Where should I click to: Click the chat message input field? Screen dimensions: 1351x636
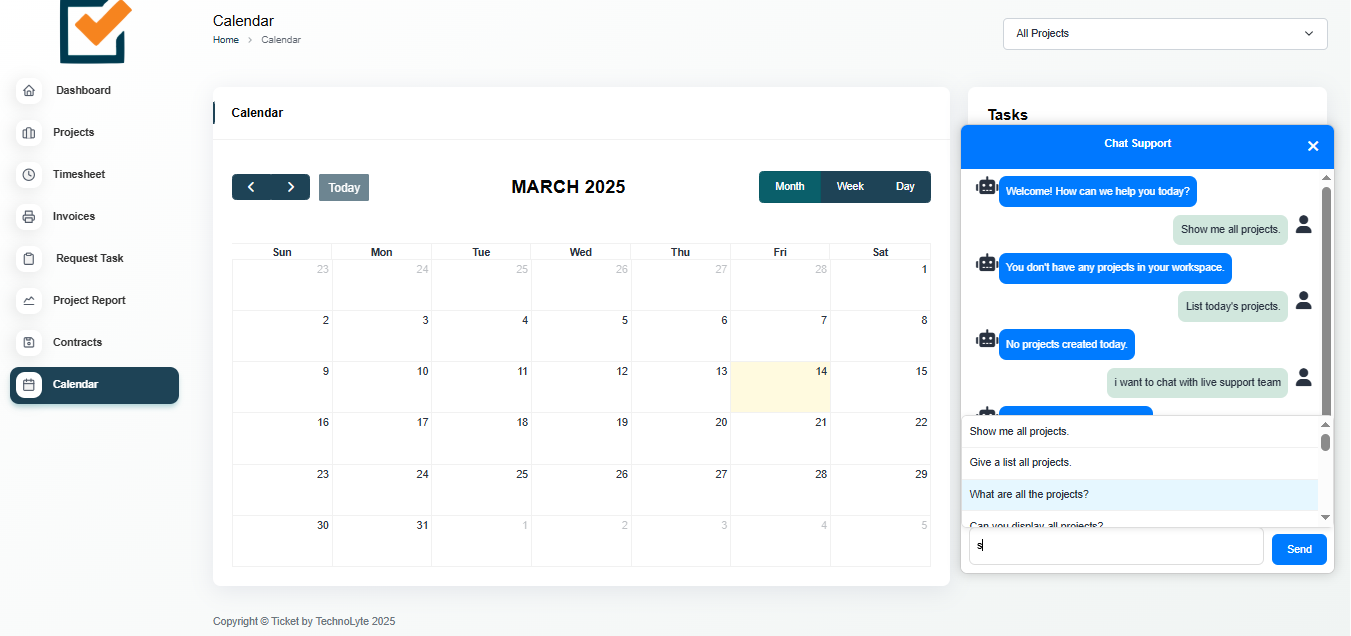(1115, 547)
